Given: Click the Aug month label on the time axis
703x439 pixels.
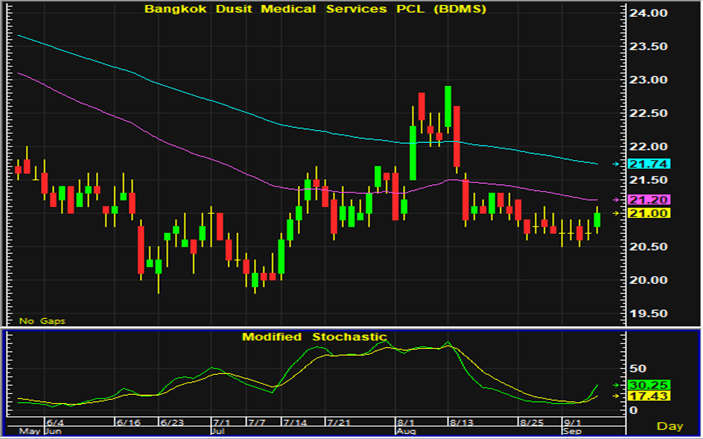Looking at the screenshot, I should 404,432.
